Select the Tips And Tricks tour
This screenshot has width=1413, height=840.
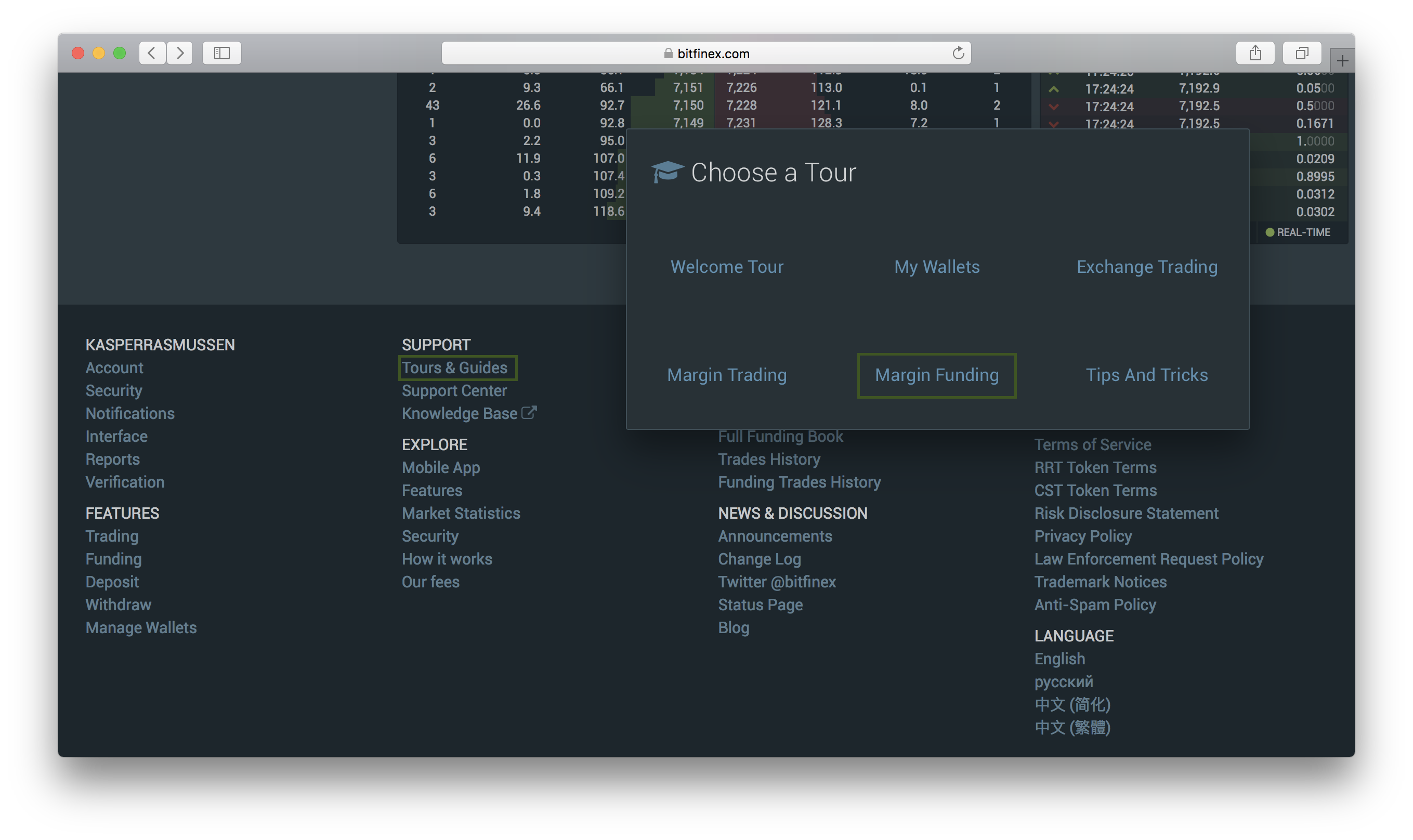pyautogui.click(x=1147, y=375)
